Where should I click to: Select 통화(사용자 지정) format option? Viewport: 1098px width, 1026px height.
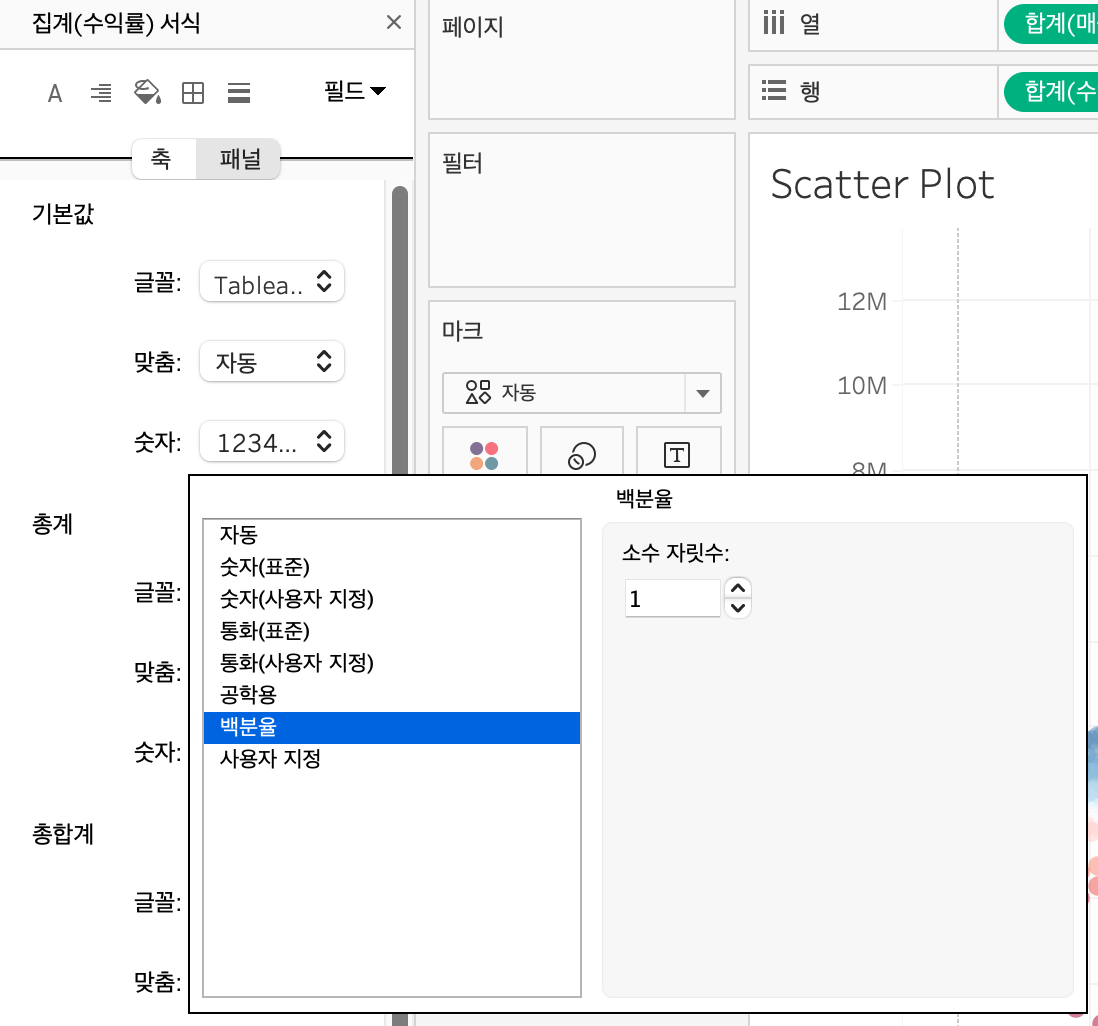(x=391, y=663)
